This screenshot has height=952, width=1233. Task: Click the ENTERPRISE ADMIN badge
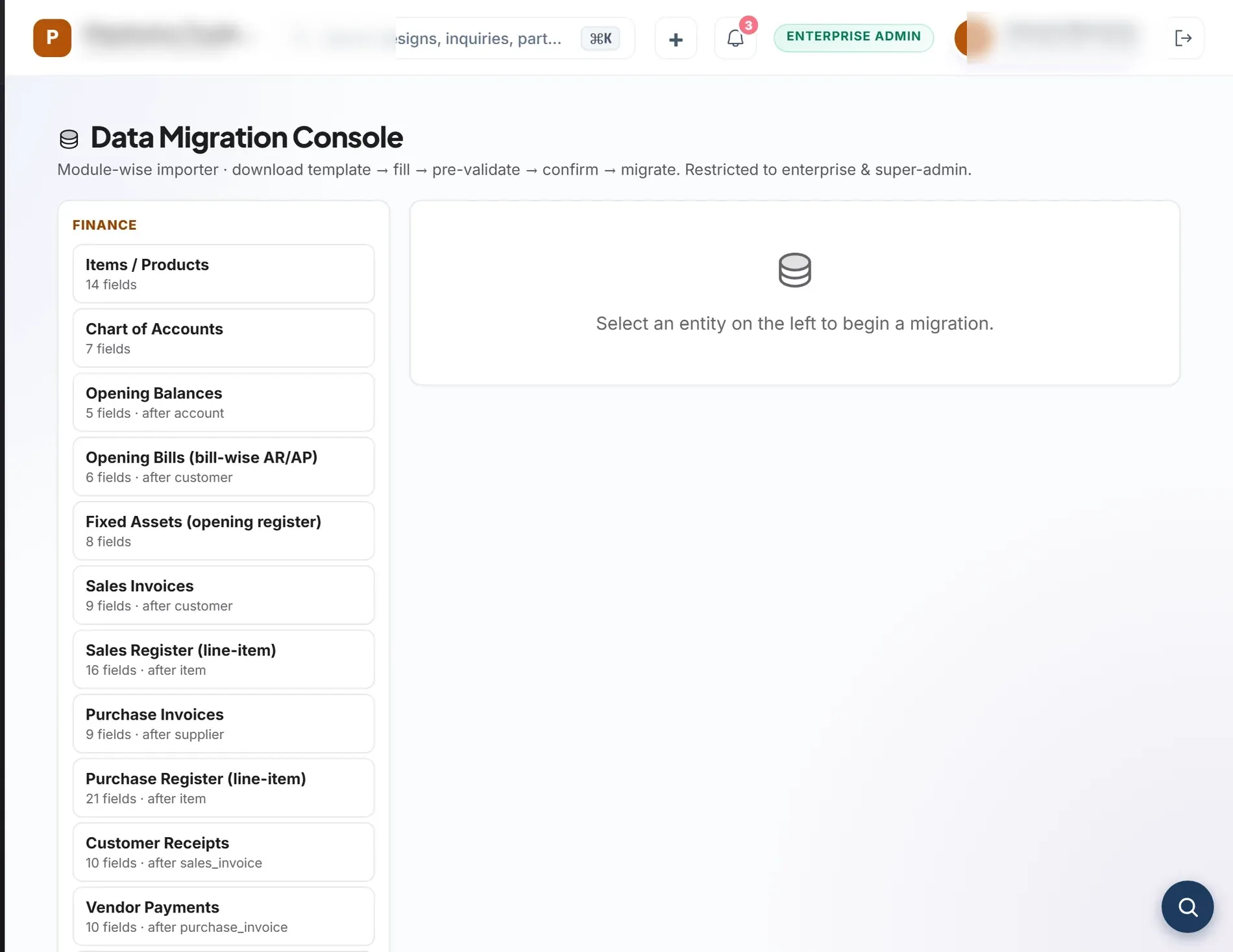click(x=853, y=37)
